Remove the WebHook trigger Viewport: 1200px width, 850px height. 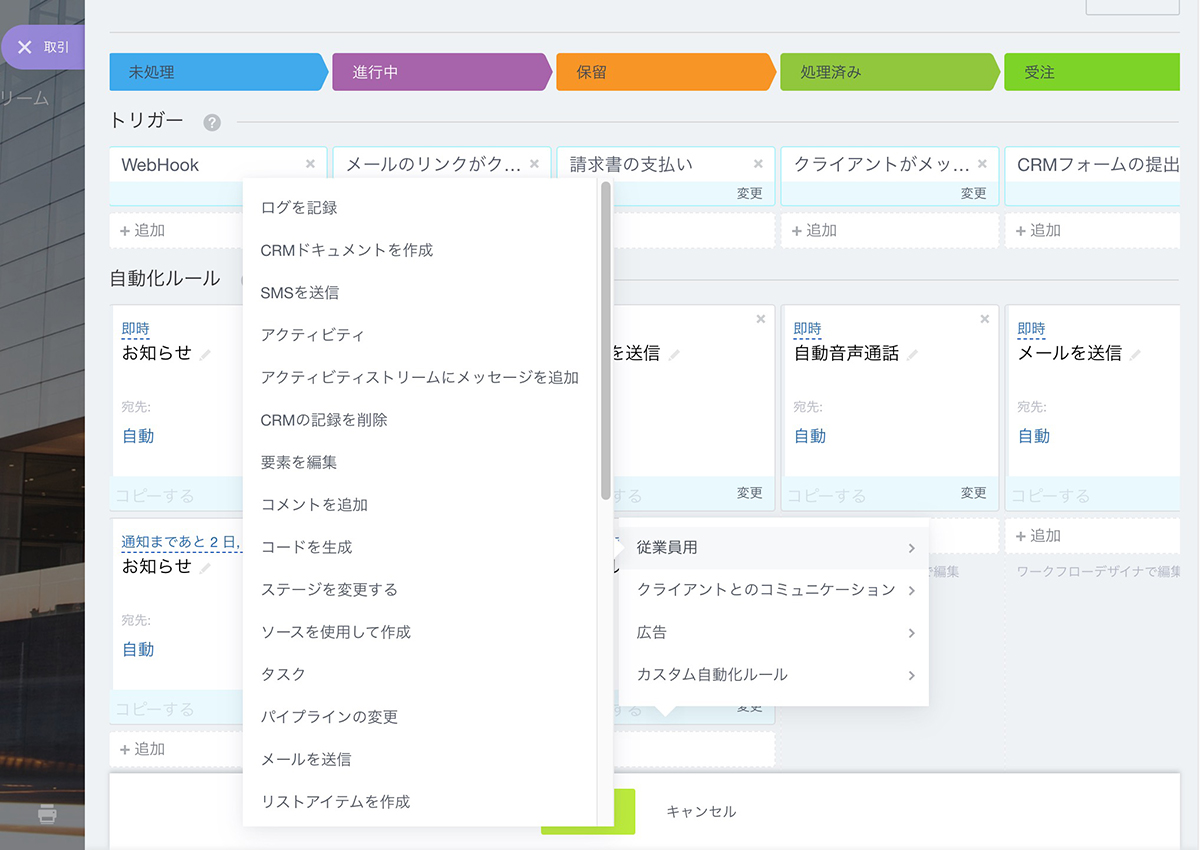(x=310, y=164)
